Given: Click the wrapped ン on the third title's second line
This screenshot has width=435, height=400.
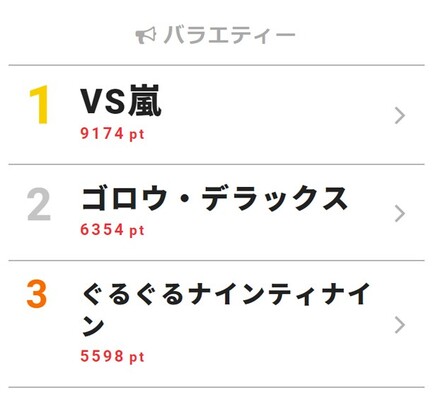Looking at the screenshot, I should tap(93, 326).
